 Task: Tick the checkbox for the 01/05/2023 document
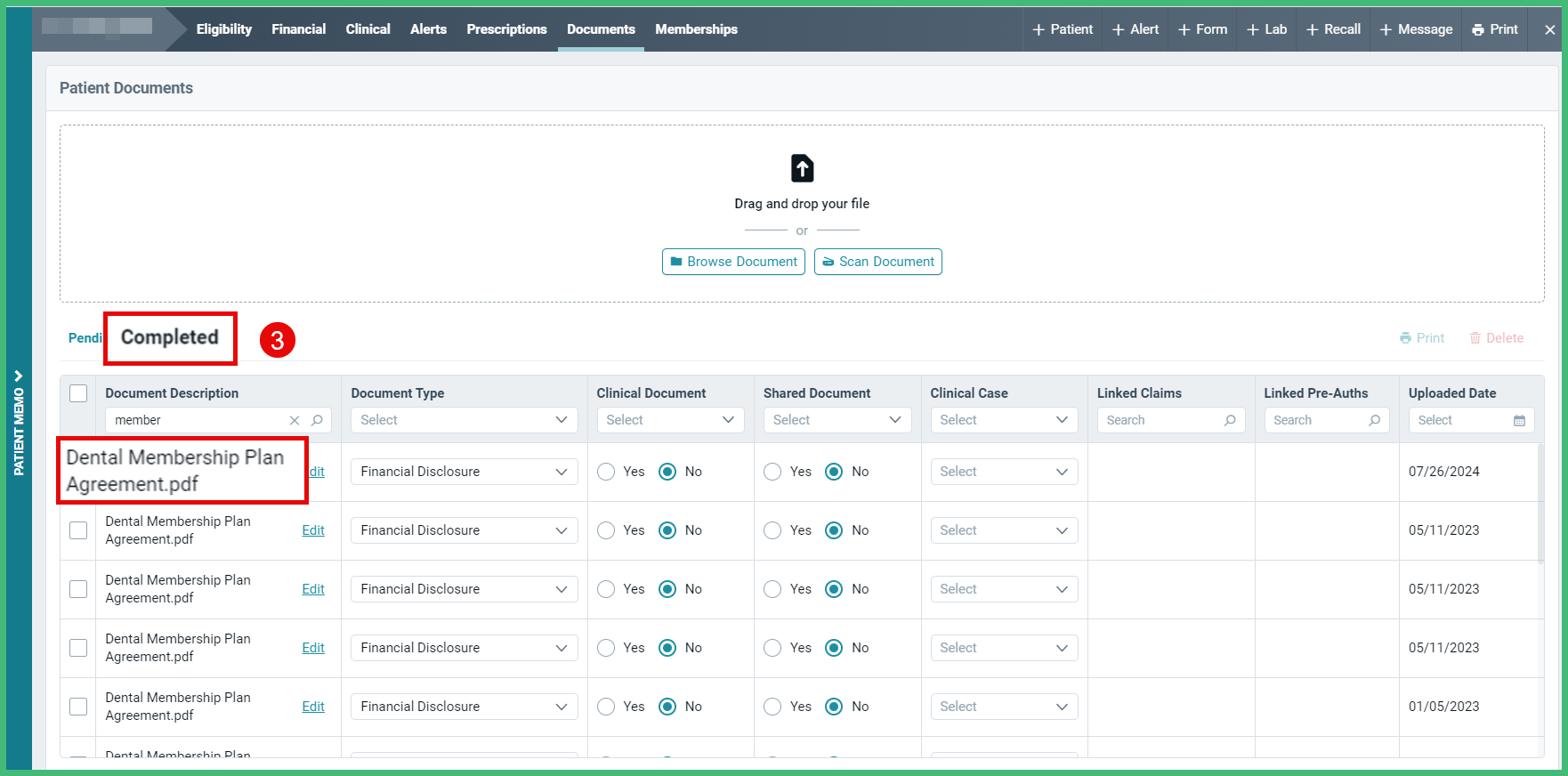[x=78, y=707]
